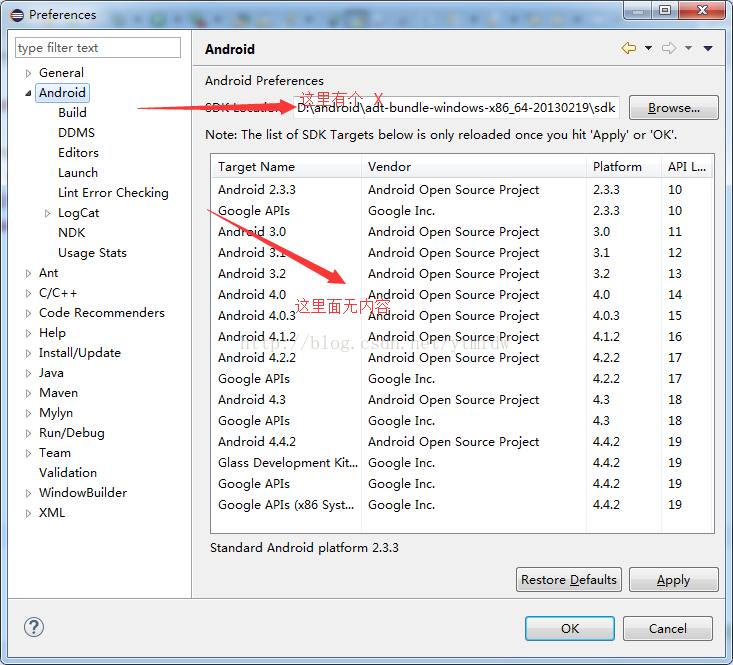Expand the Install/Update node
The image size is (733, 665).
(29, 353)
